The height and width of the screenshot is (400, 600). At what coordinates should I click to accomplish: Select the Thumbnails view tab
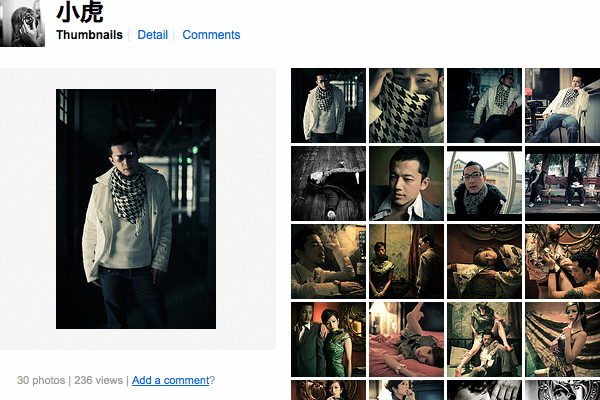coord(89,35)
